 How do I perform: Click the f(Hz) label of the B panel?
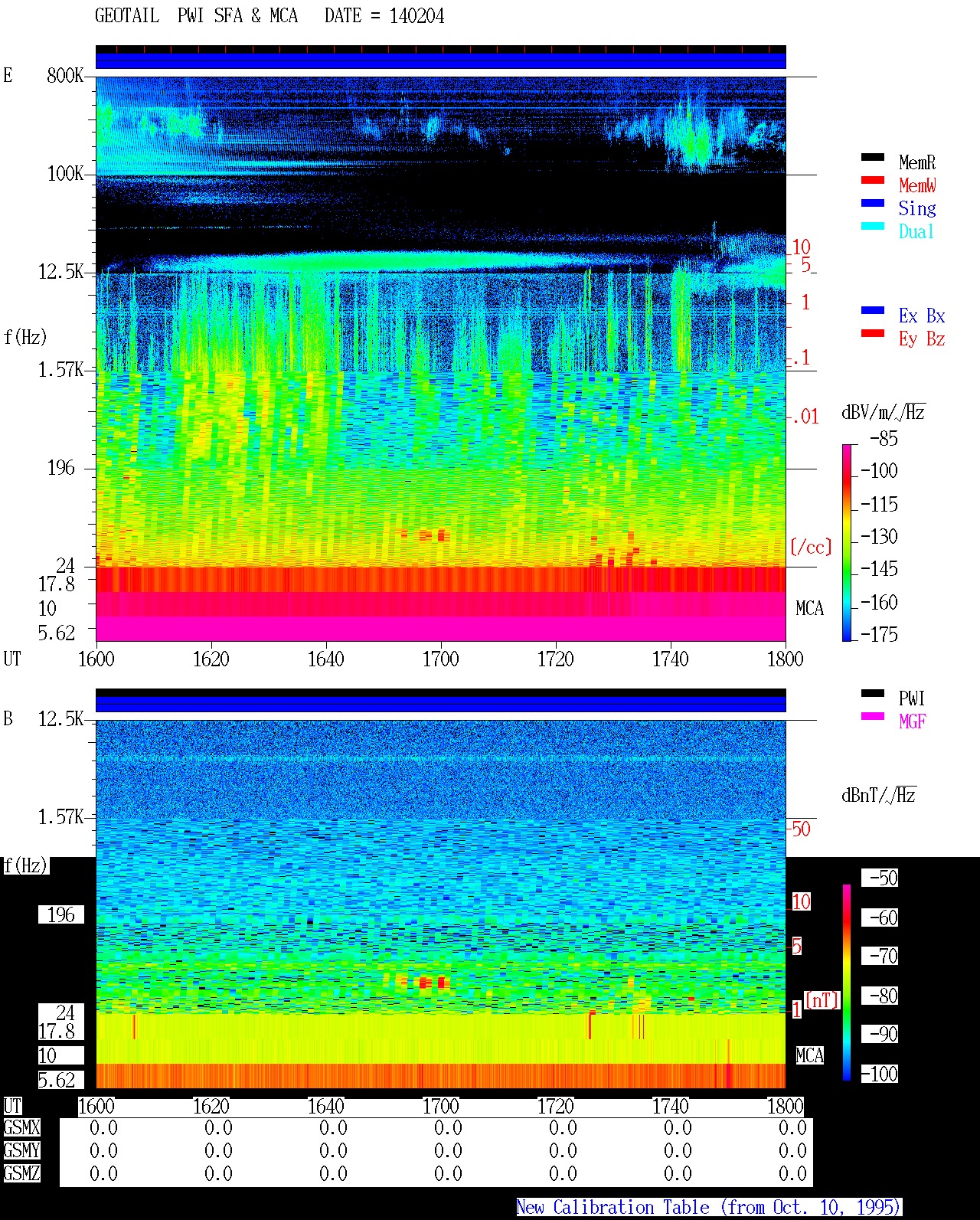coord(25,865)
